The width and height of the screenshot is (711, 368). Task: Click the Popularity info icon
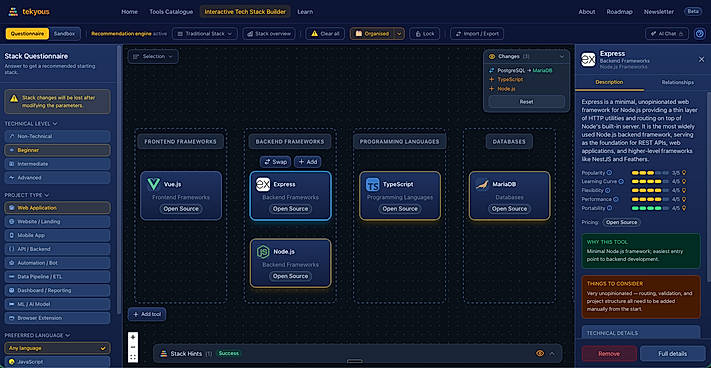point(609,173)
